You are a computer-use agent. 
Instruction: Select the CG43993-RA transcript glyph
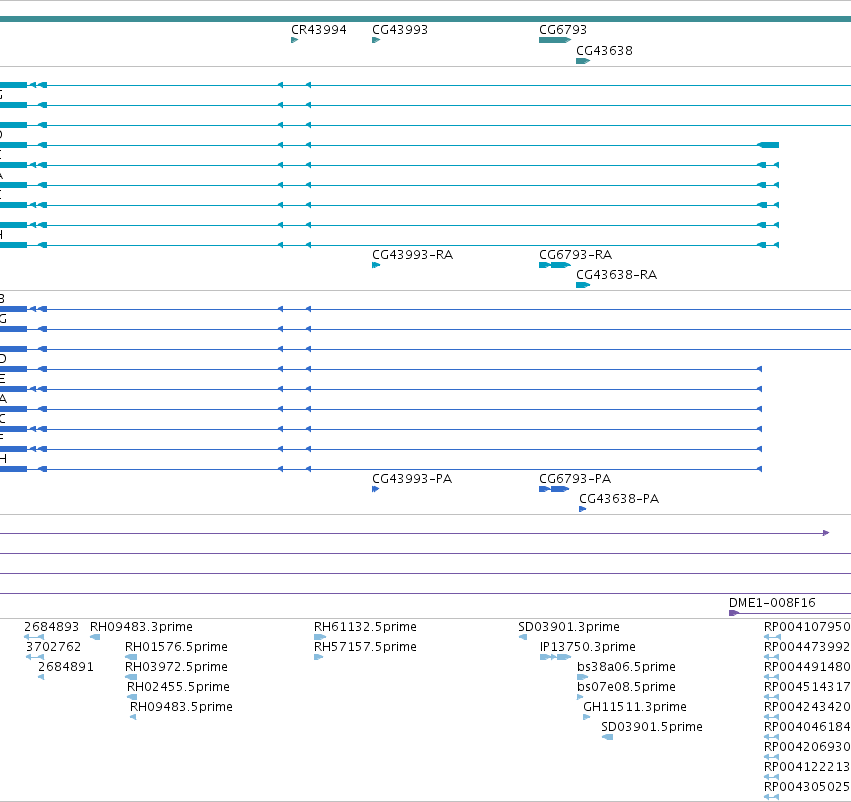[376, 265]
